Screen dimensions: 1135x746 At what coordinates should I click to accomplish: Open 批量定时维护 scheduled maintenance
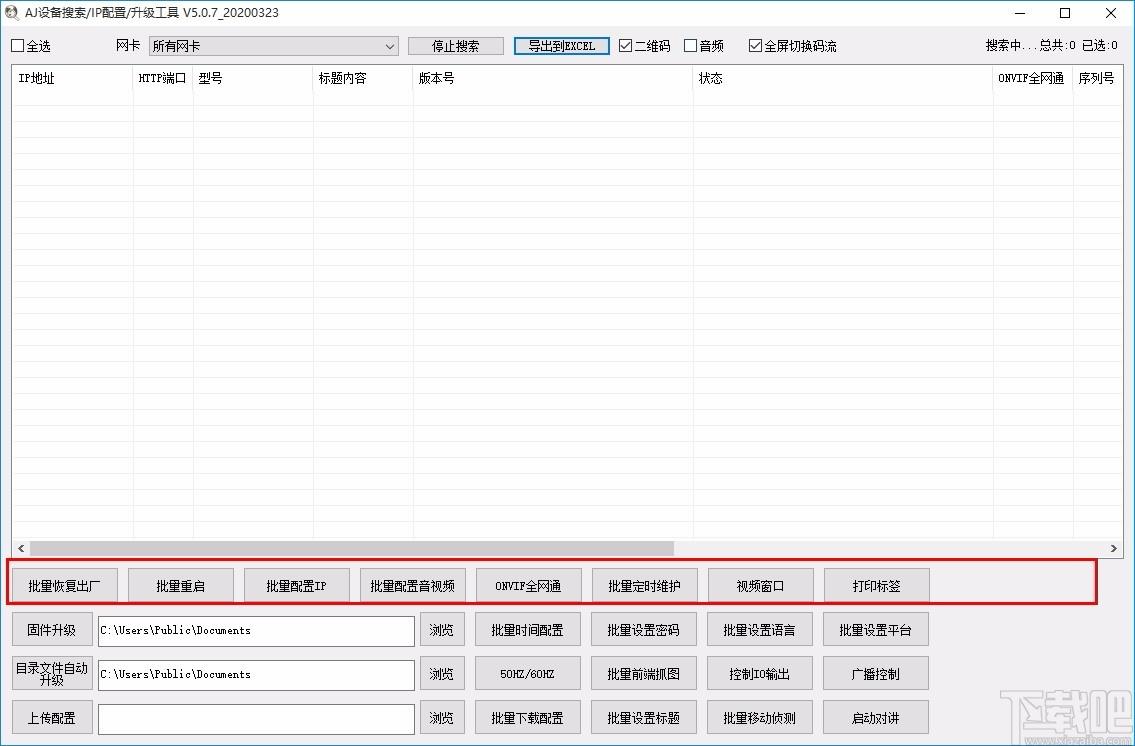[x=644, y=585]
